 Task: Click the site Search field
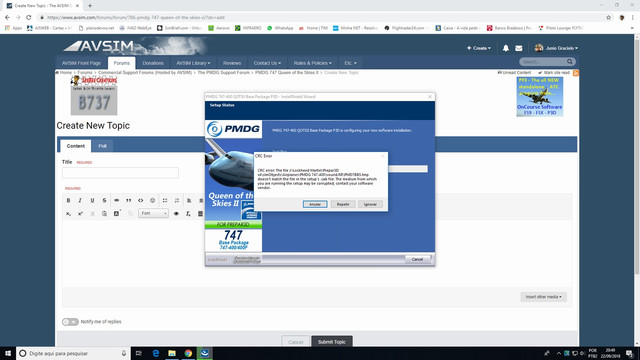pyautogui.click(x=543, y=62)
